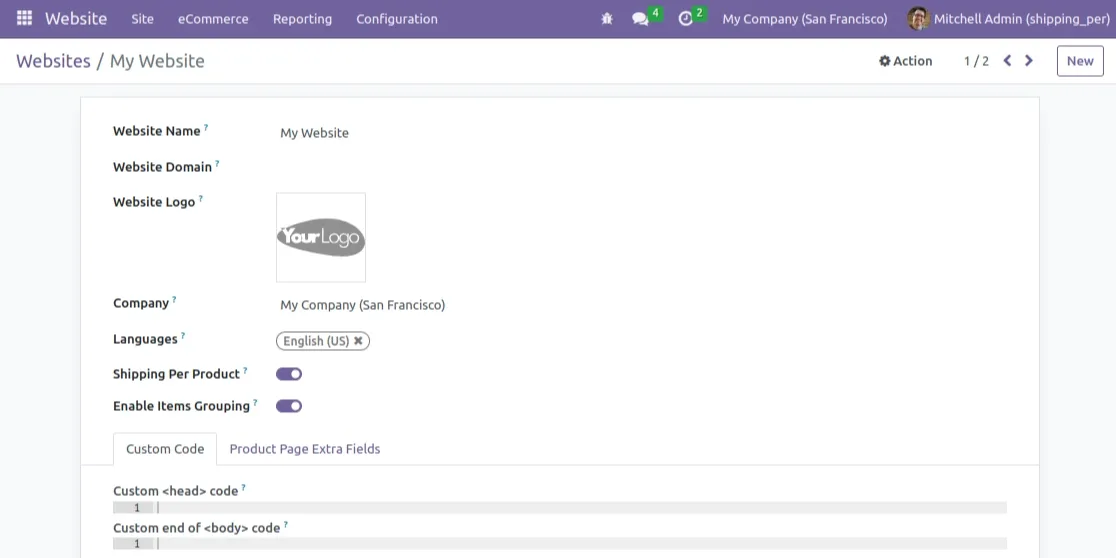Click the Website Name input field
The height and width of the screenshot is (558, 1116).
(641, 133)
